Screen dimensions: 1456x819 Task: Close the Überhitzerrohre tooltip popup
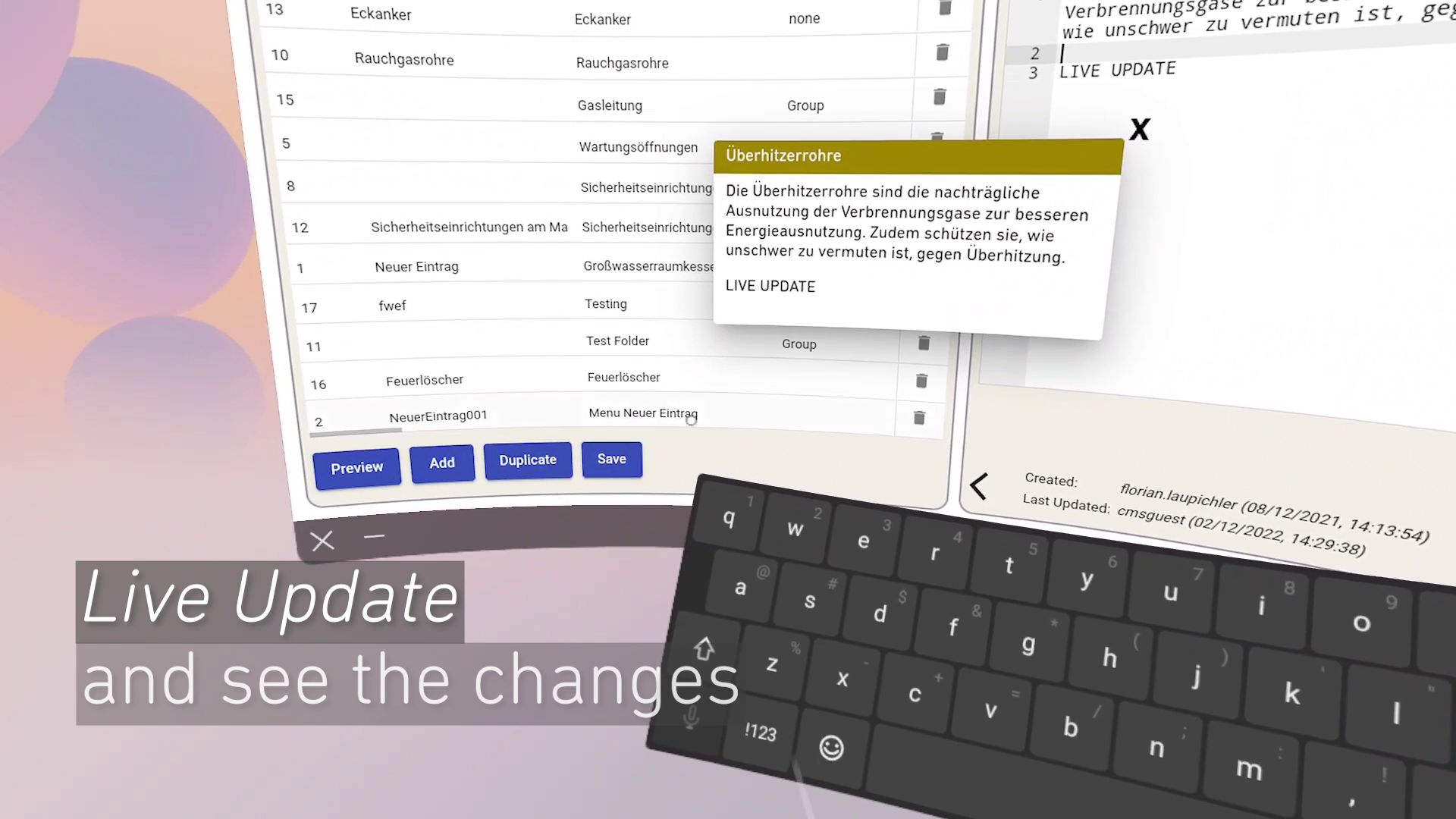point(1140,128)
